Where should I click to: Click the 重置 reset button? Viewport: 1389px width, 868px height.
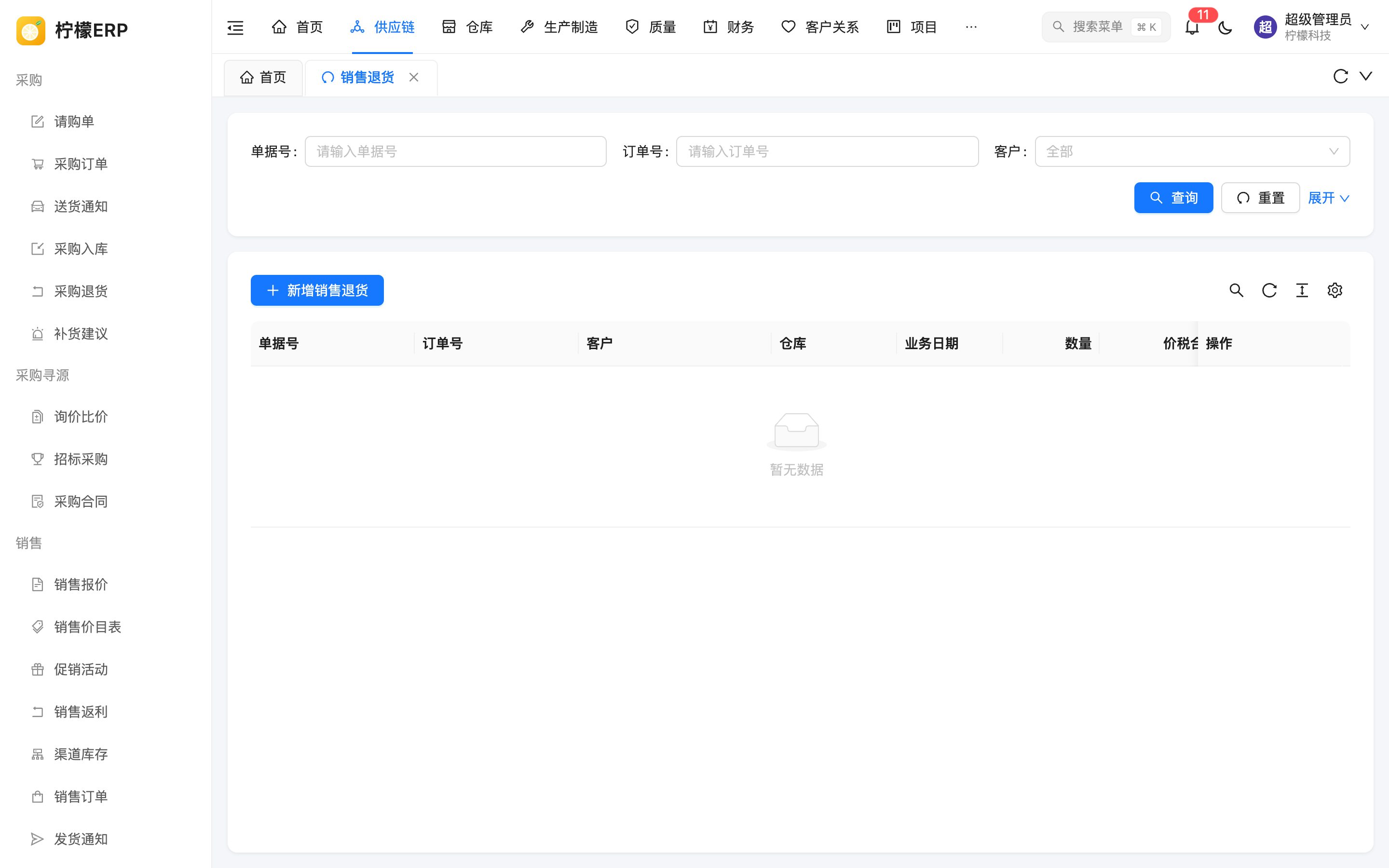click(x=1260, y=198)
